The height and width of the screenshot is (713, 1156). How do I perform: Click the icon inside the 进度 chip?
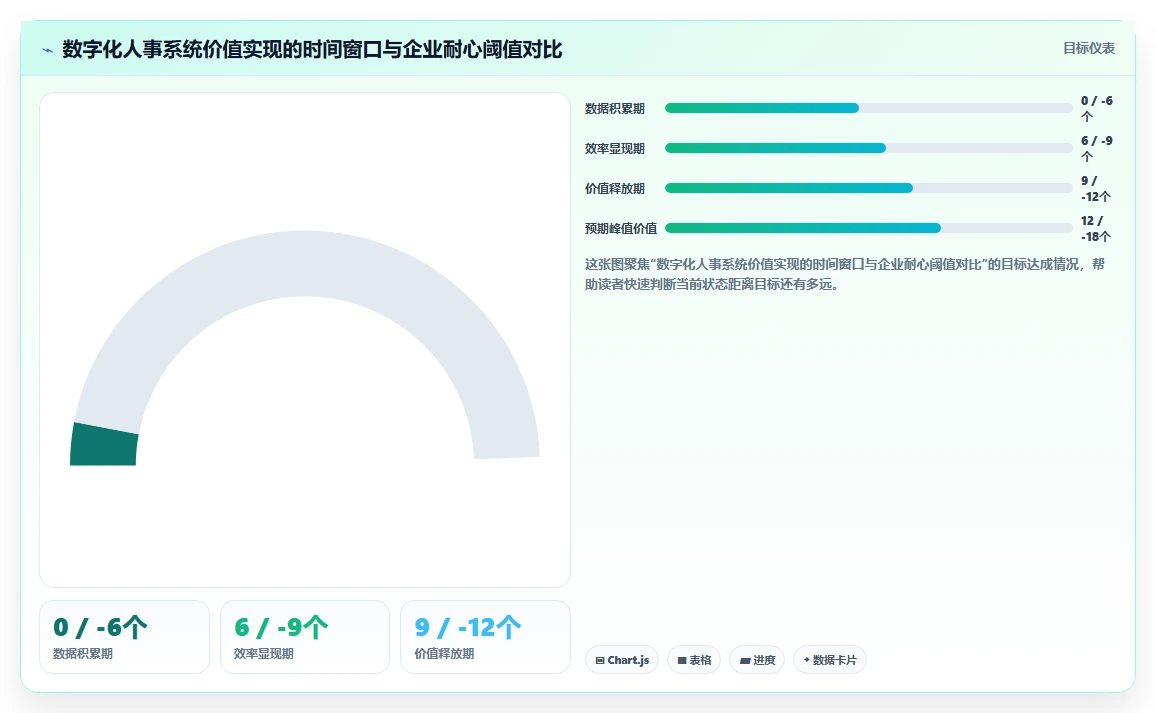[745, 661]
